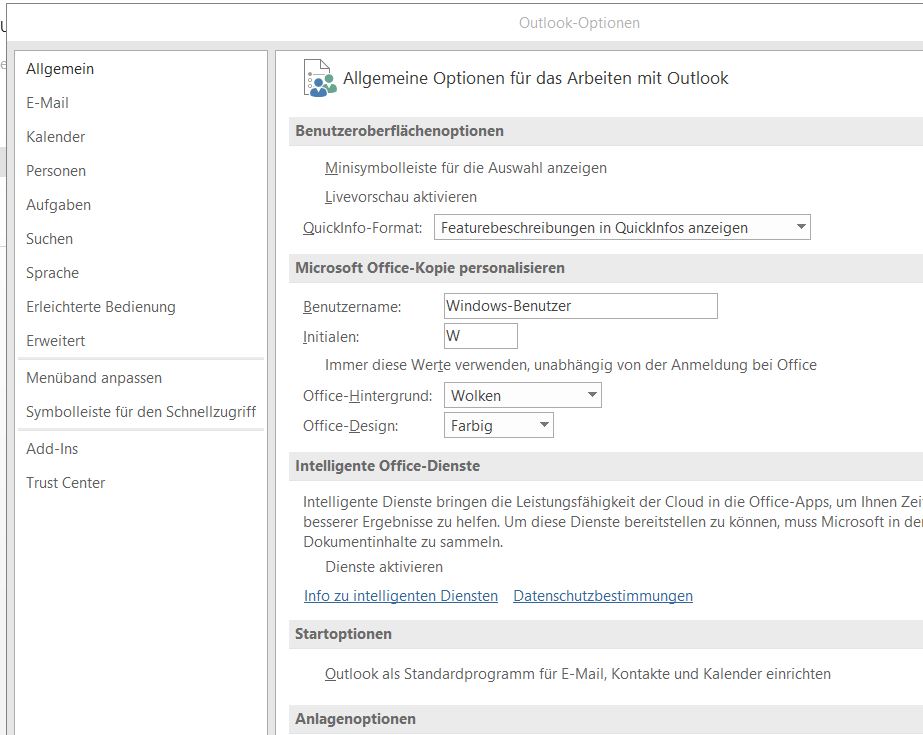Click the Anlagenoptionen section heading
923x735 pixels.
pyautogui.click(x=356, y=719)
